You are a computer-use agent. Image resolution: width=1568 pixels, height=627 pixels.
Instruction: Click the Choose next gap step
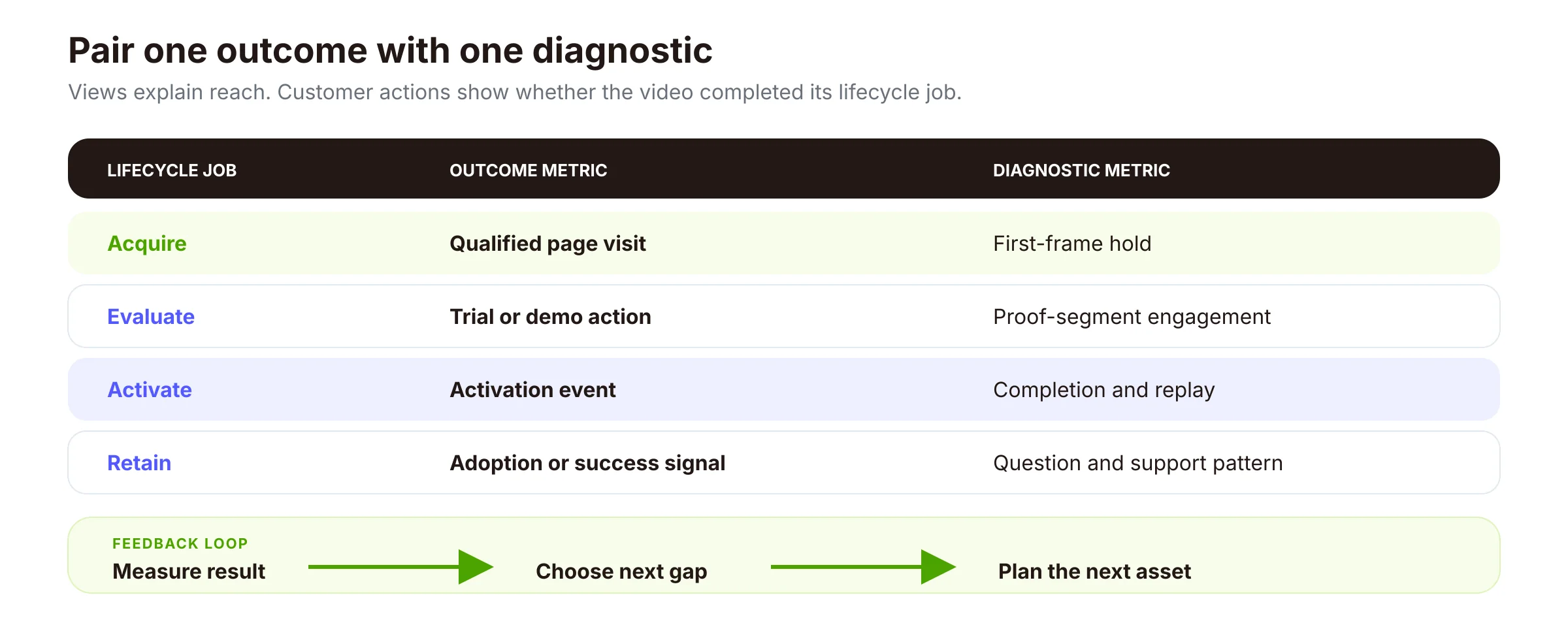click(x=621, y=571)
